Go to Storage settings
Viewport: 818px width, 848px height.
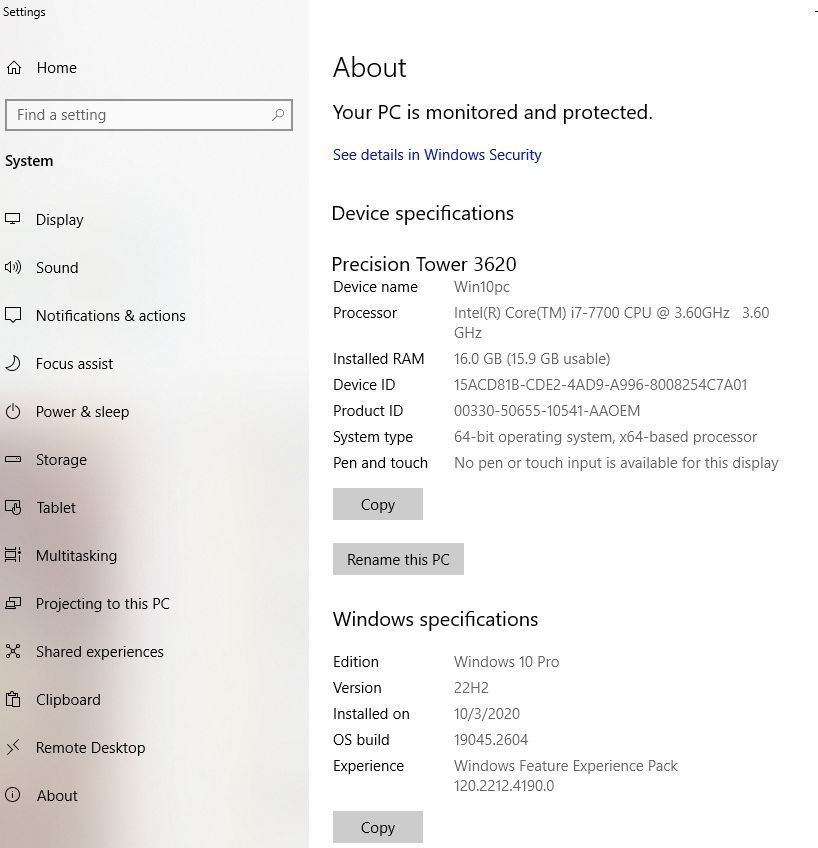point(61,460)
